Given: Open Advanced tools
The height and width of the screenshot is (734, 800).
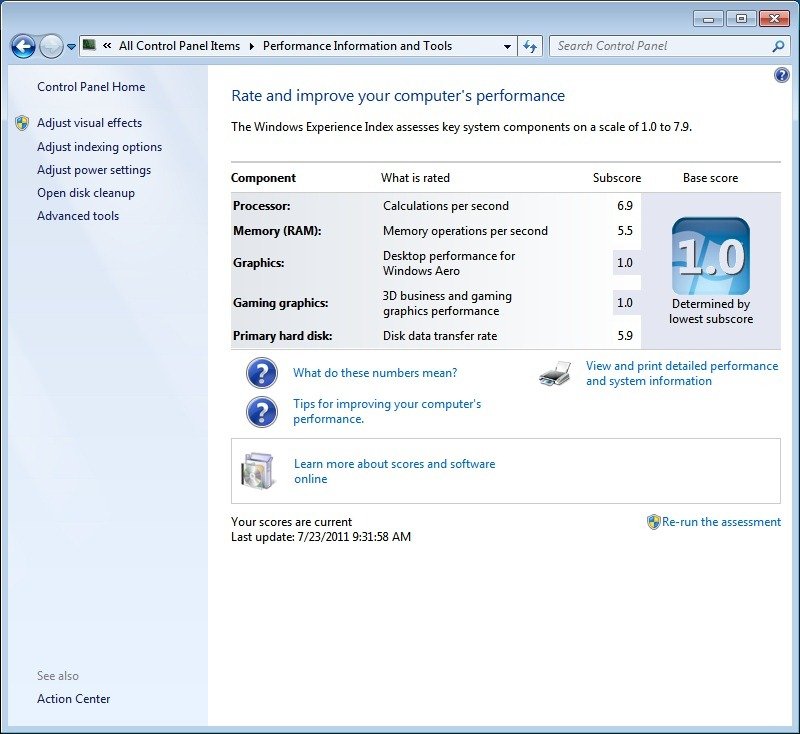Looking at the screenshot, I should pos(78,216).
